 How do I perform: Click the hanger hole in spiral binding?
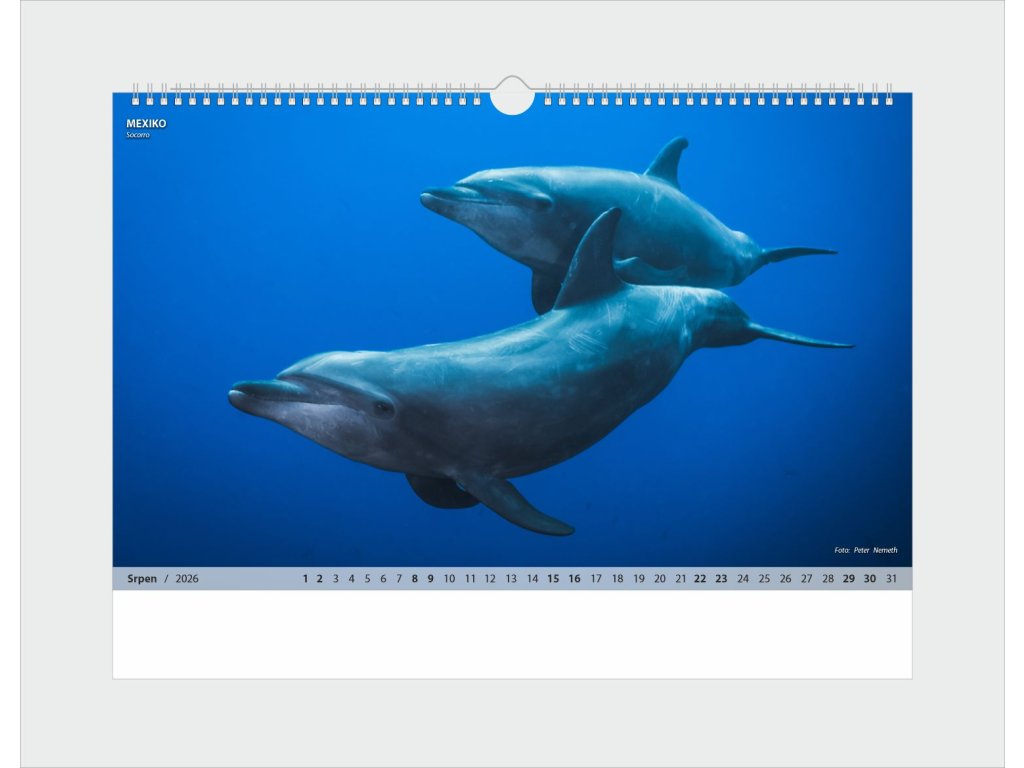512,98
